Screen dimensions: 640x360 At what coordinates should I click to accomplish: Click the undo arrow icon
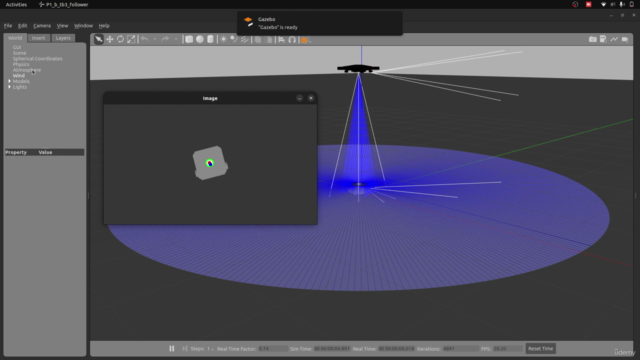pyautogui.click(x=144, y=39)
